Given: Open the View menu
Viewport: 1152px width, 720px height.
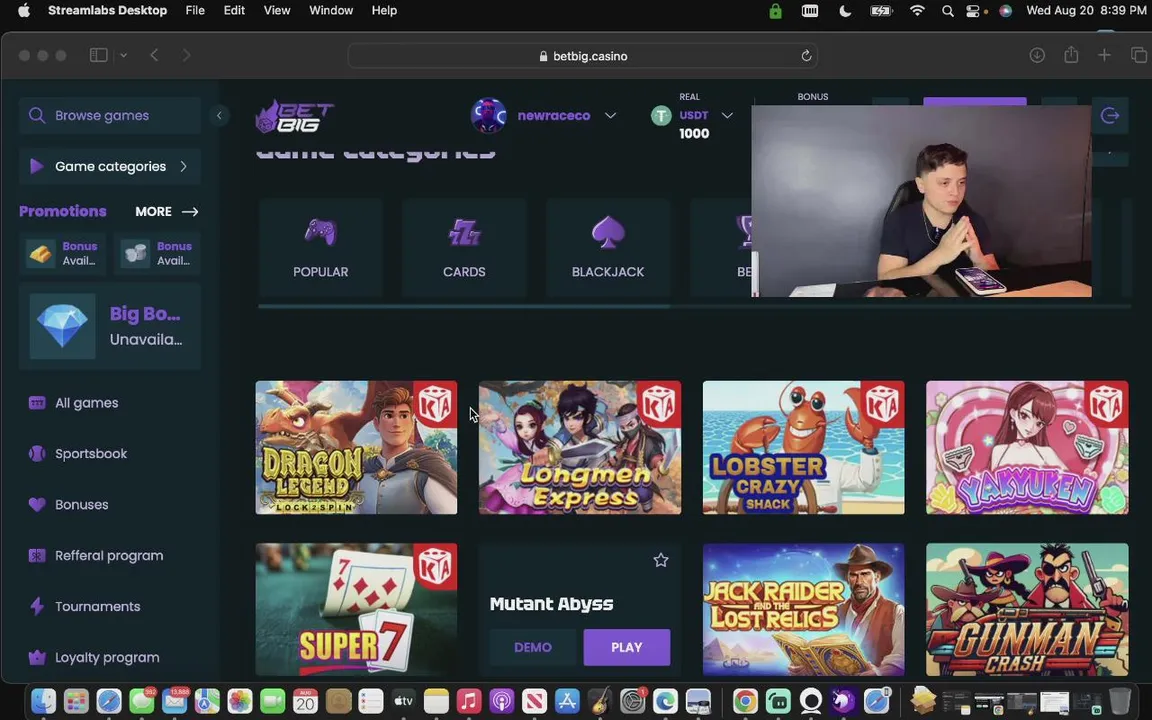Looking at the screenshot, I should click(277, 10).
